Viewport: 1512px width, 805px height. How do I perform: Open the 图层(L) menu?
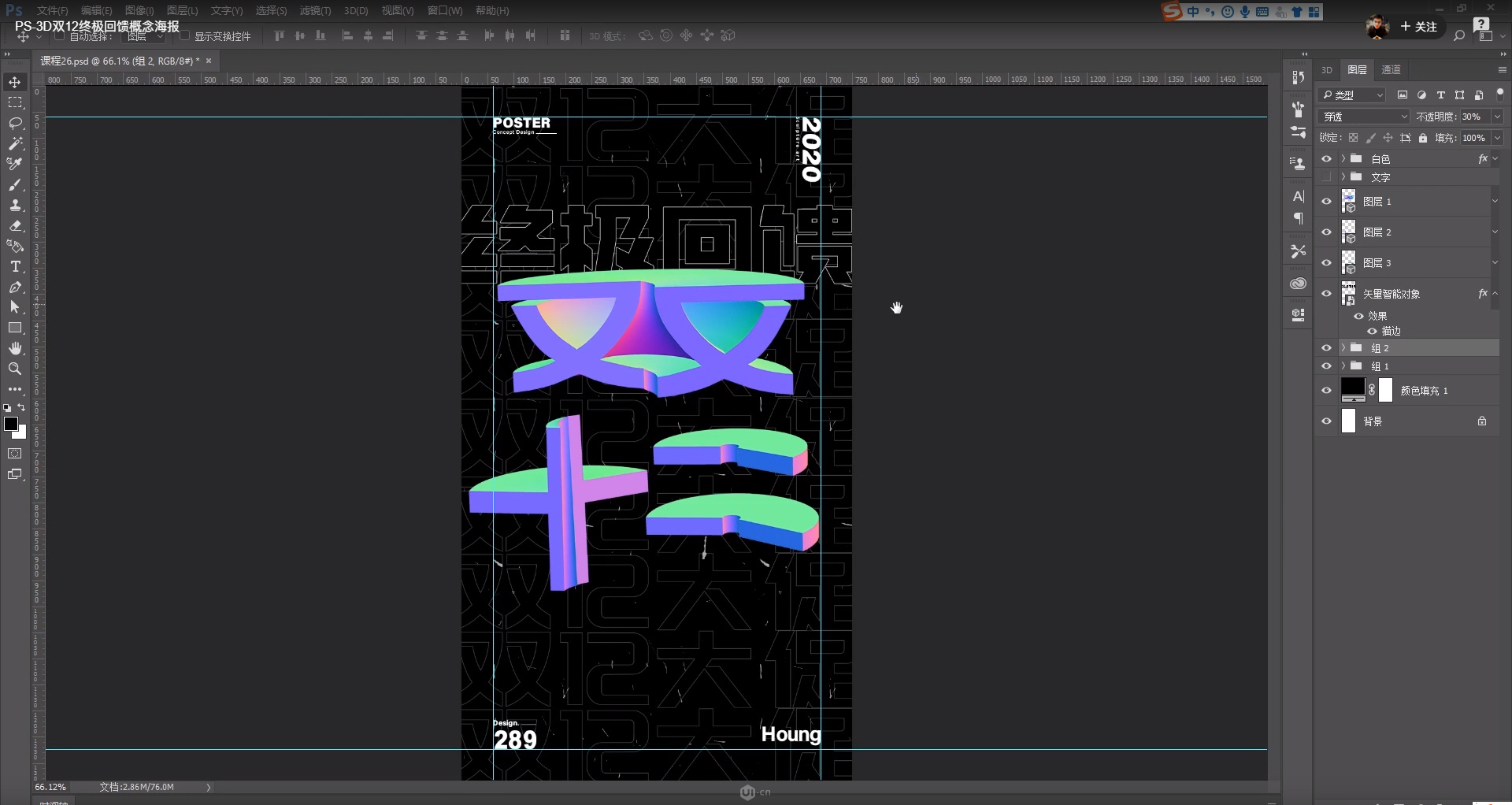[x=182, y=11]
